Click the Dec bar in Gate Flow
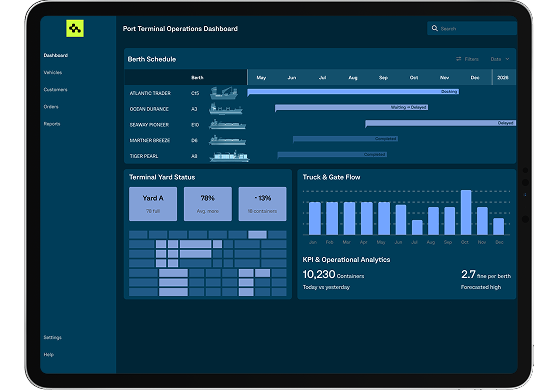Screen dimensions: 560x391 click(x=499, y=226)
